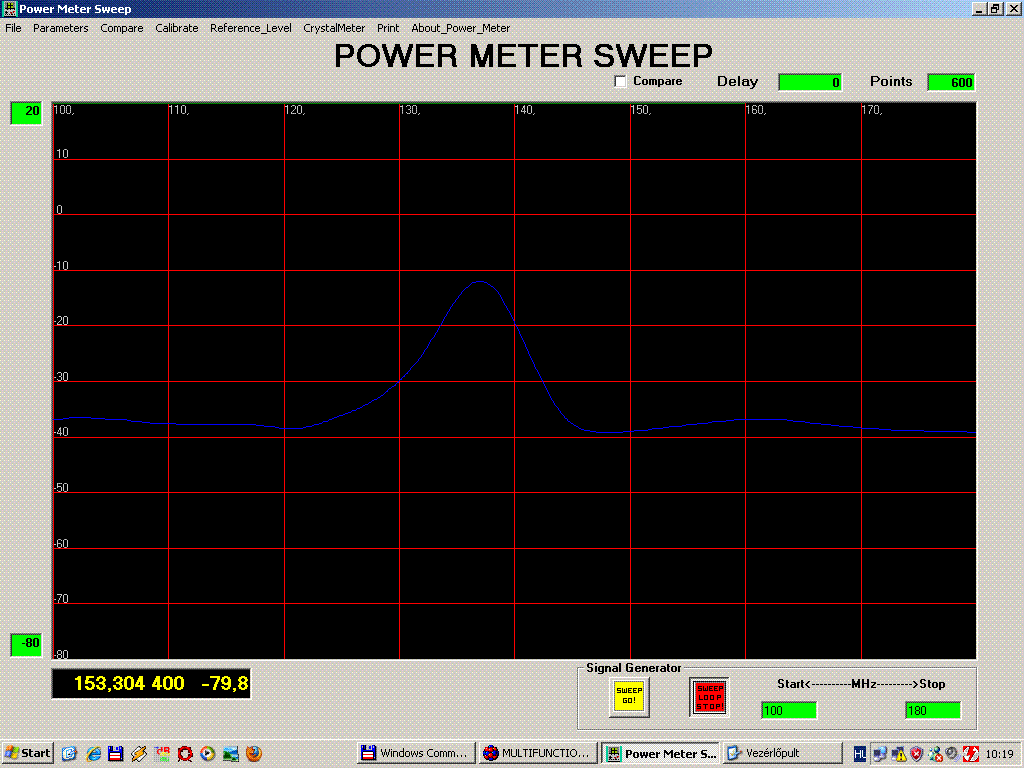Click the red ring quick launch icon

point(185,754)
